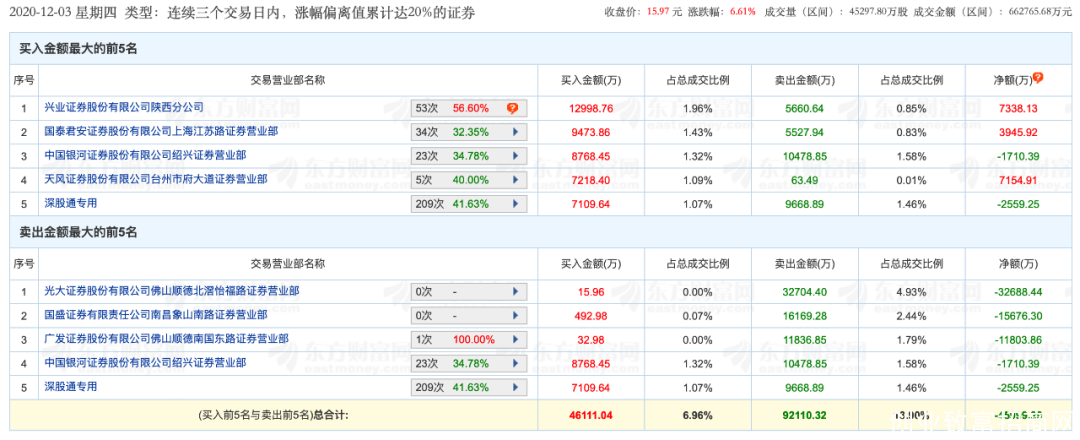Expand the 34次 32.35% stats arrow
The width and height of the screenshot is (1080, 440).
[x=515, y=132]
